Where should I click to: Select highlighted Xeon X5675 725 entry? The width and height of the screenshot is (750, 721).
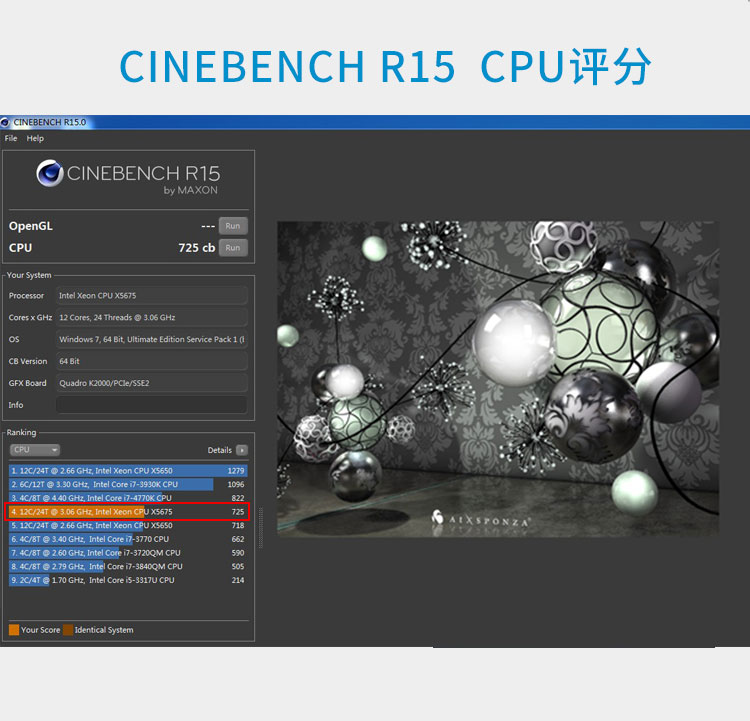pyautogui.click(x=128, y=512)
